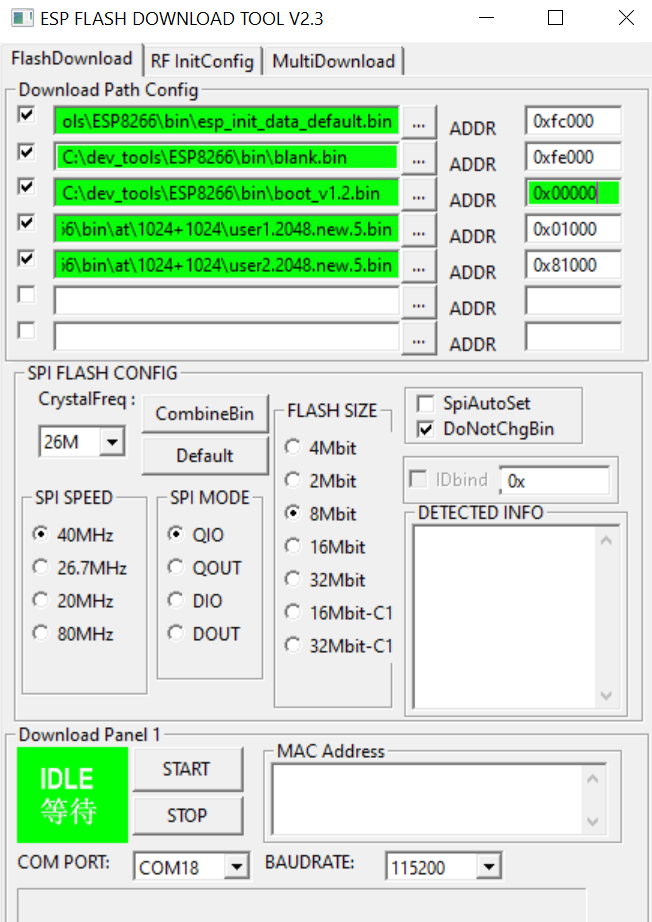Viewport: 652px width, 922px height.
Task: Open the CrystalFreq 26M dropdown
Action: (x=112, y=441)
